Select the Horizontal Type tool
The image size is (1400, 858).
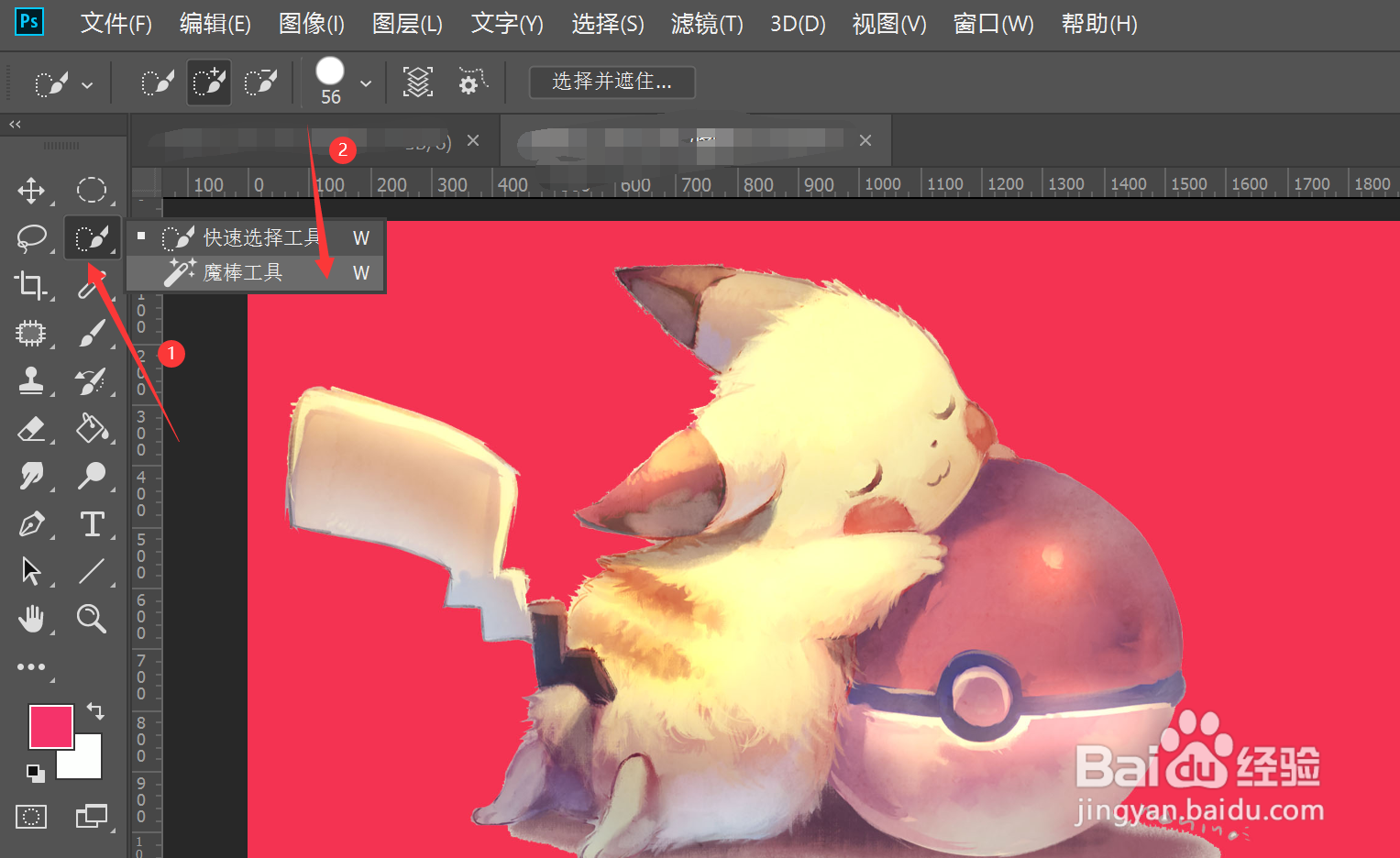pyautogui.click(x=92, y=524)
